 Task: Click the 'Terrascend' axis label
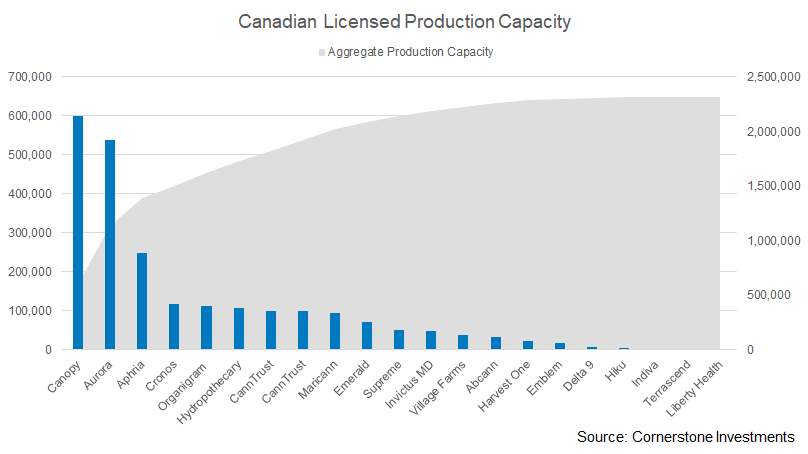click(x=667, y=383)
